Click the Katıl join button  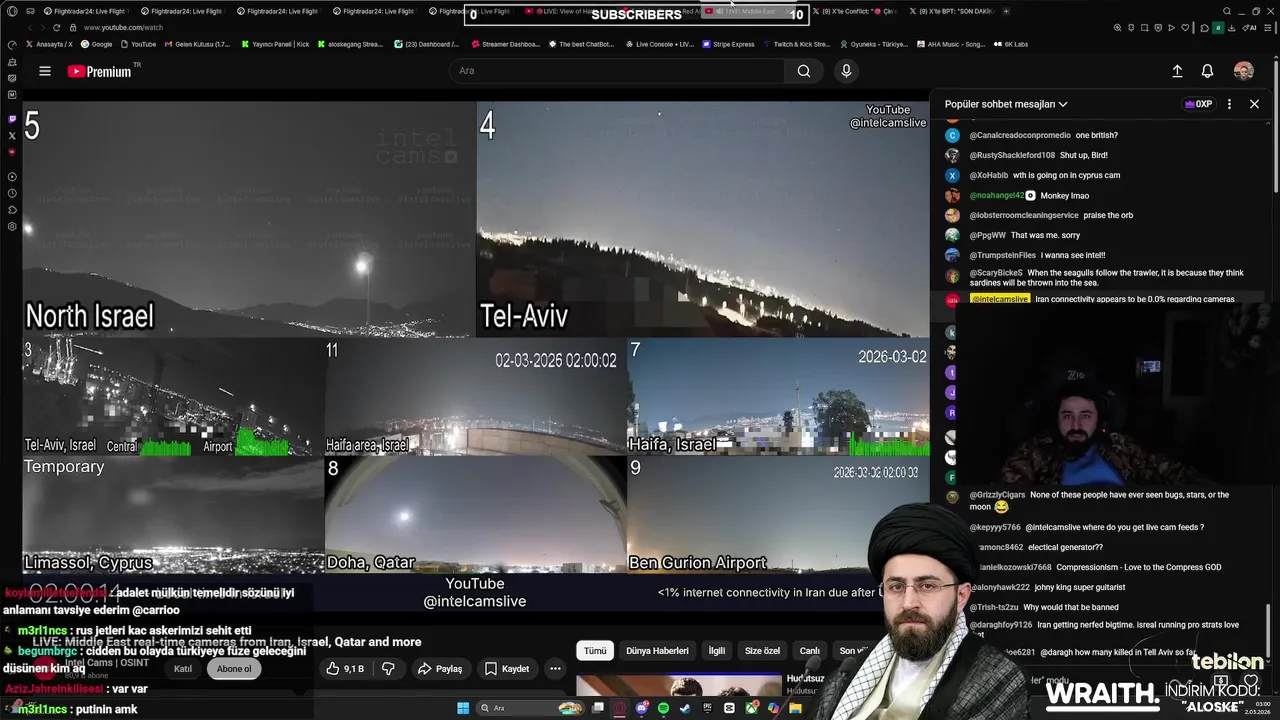click(x=183, y=668)
